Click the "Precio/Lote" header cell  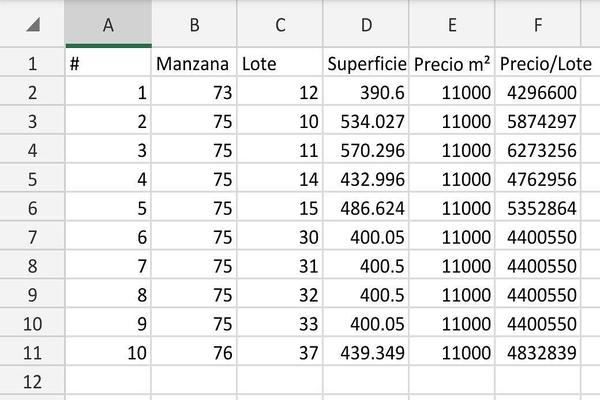(547, 64)
